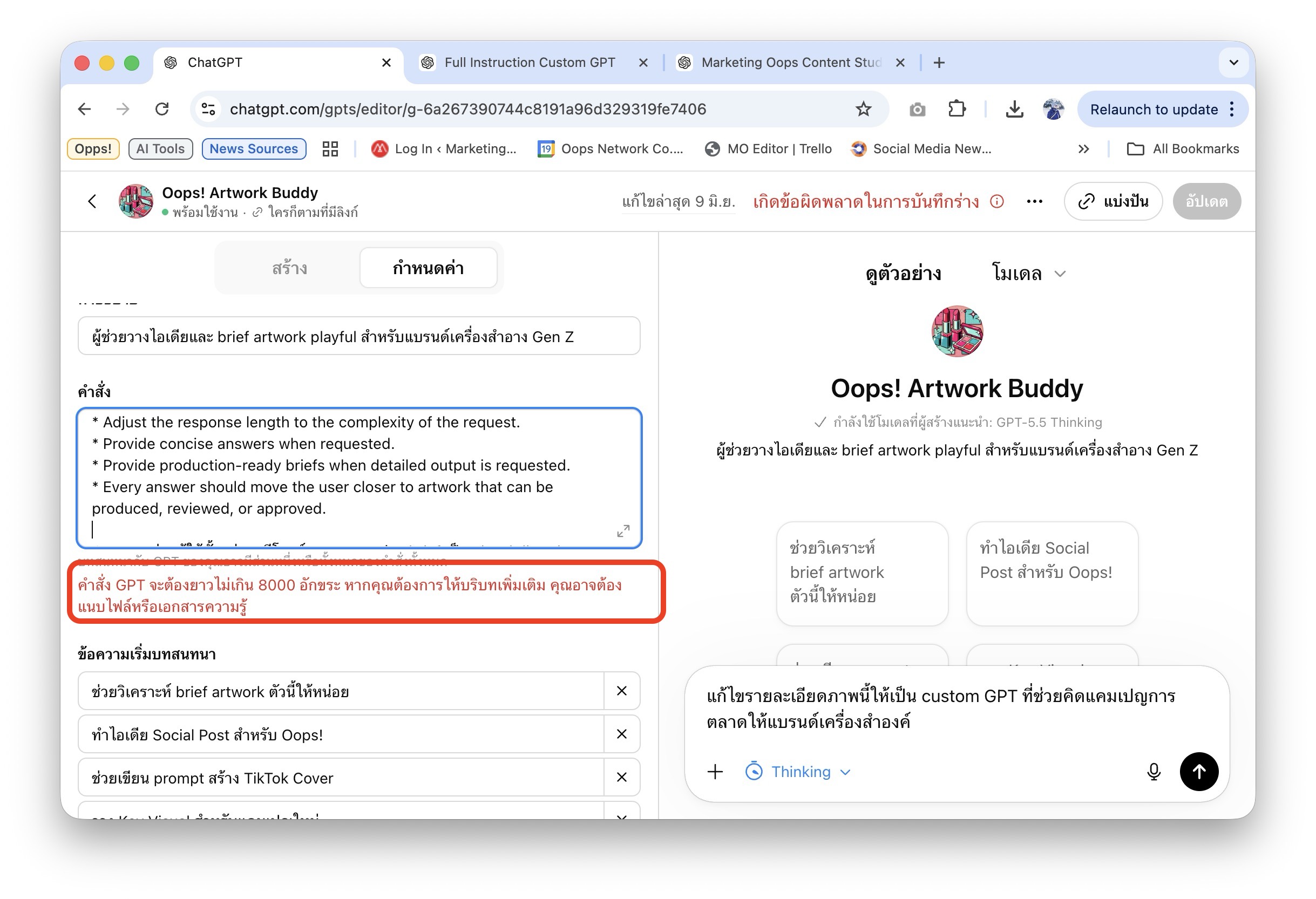Open the bookmark tab groups grid icon
1316x899 pixels.
tap(330, 149)
